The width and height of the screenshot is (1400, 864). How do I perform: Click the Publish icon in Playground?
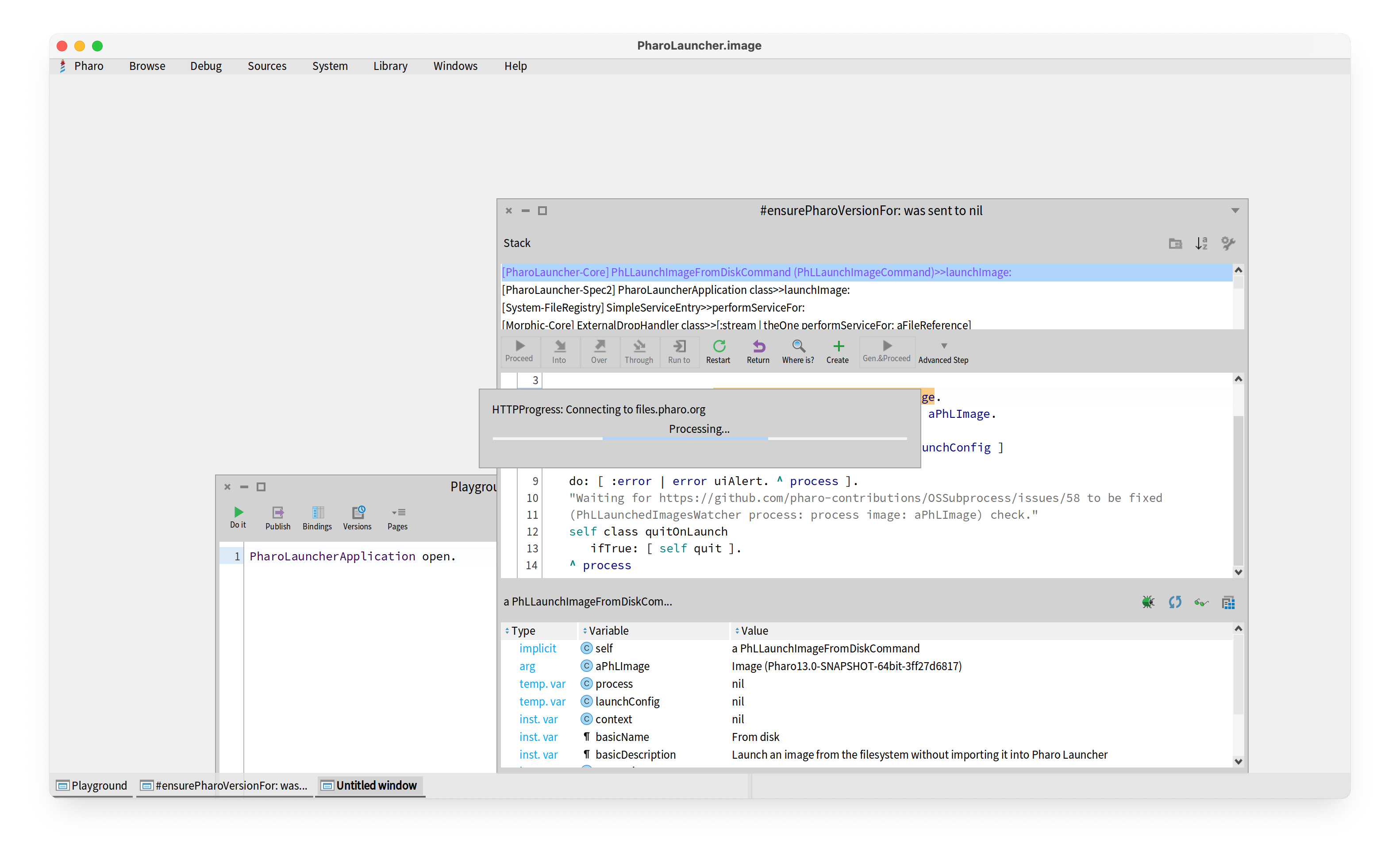click(x=277, y=513)
